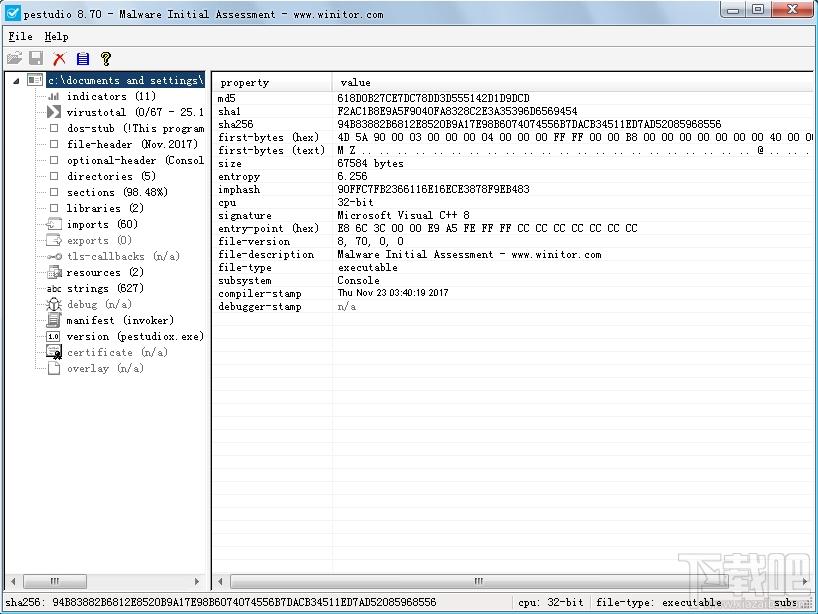Image resolution: width=818 pixels, height=614 pixels.
Task: Click the entry-point (hex) property label
Action: pyautogui.click(x=268, y=228)
